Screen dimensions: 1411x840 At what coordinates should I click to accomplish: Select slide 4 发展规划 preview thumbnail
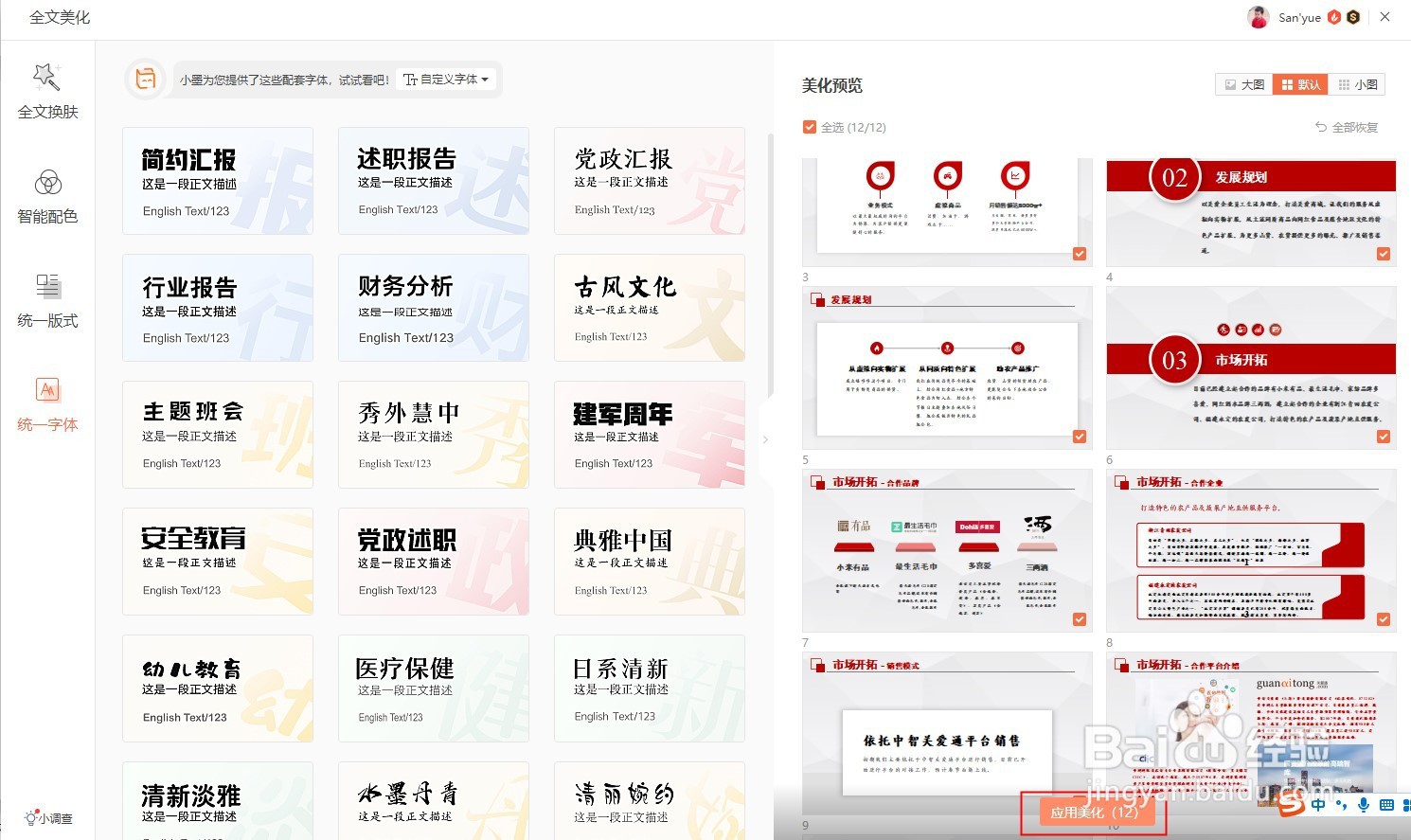tap(1251, 213)
